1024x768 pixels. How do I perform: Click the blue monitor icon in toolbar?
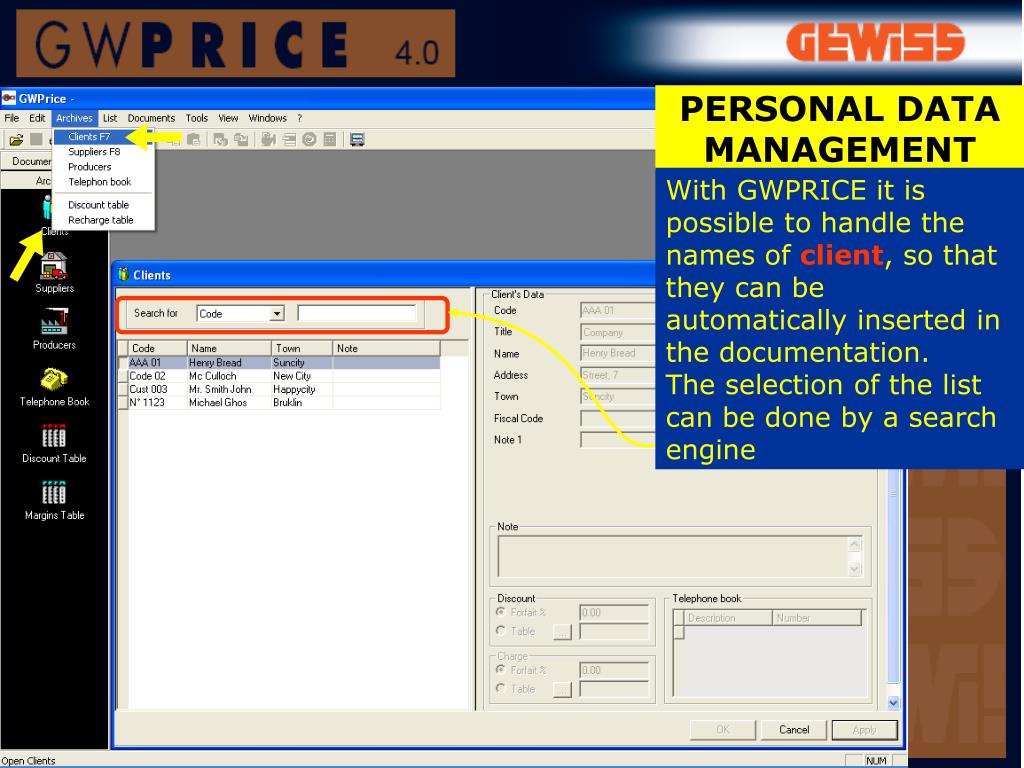[x=357, y=140]
